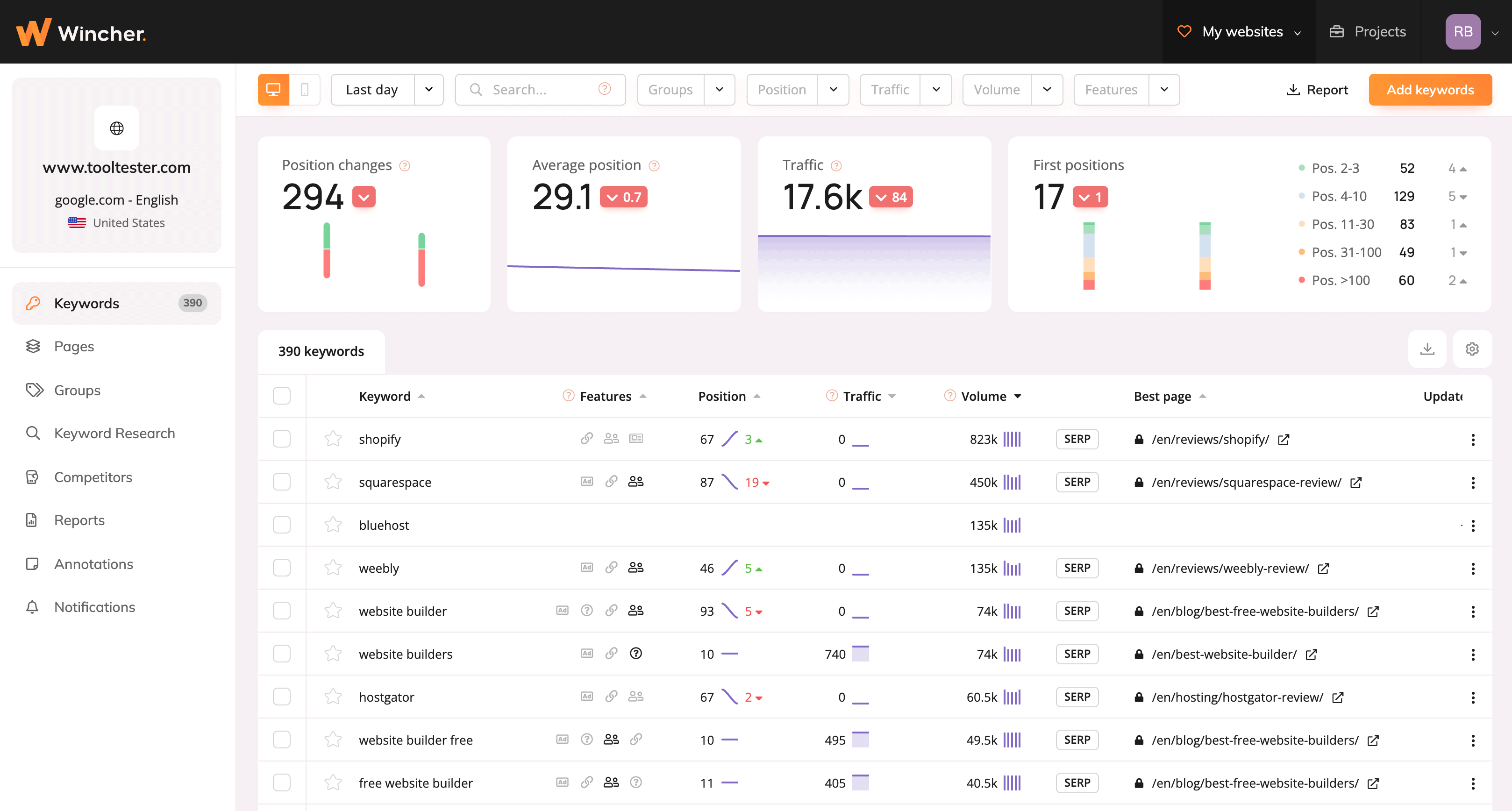Select the 390 keywords tab
The width and height of the screenshot is (1512, 811).
click(321, 351)
